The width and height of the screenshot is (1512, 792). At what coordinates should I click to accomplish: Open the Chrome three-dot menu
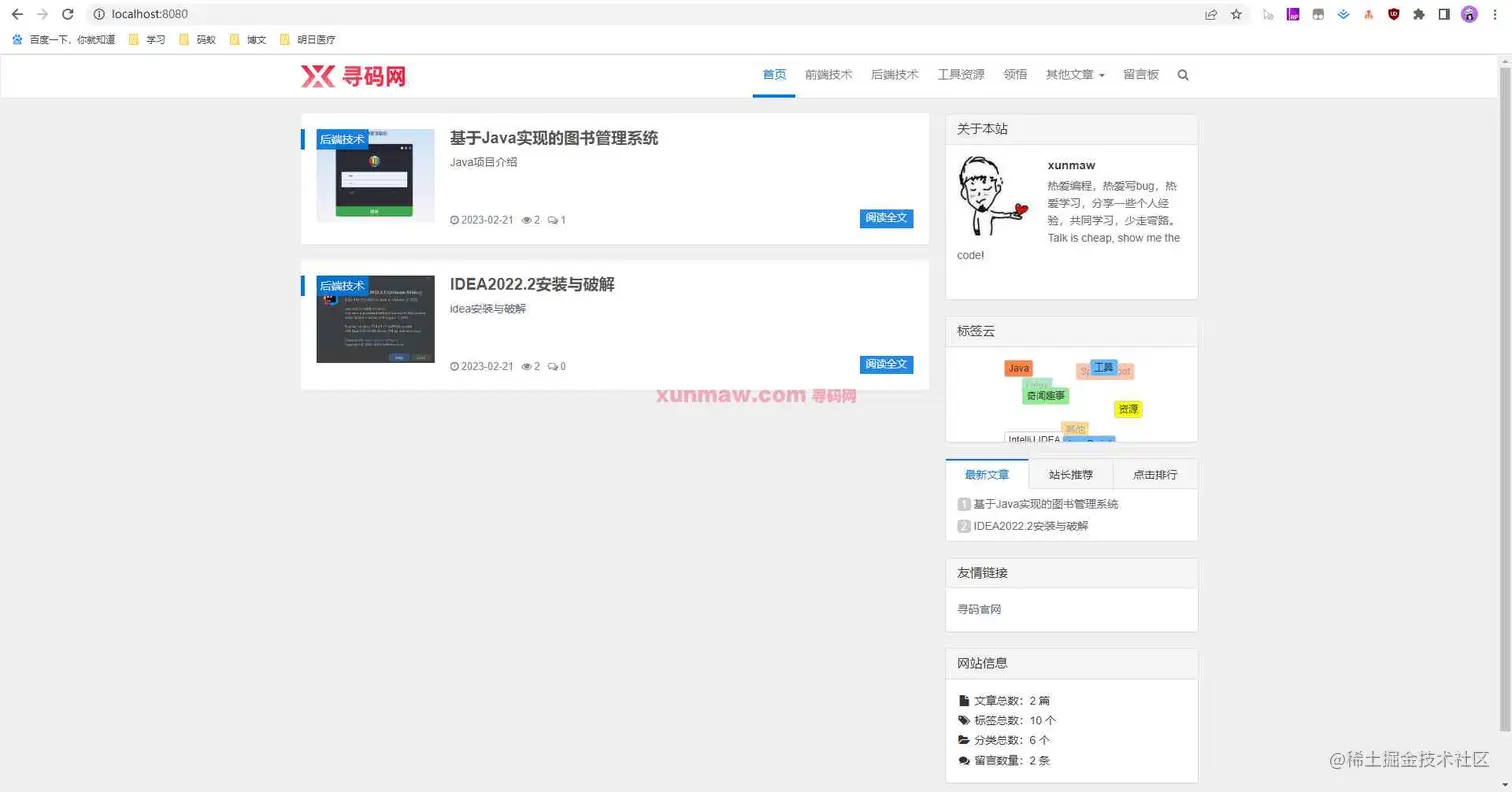(x=1496, y=14)
